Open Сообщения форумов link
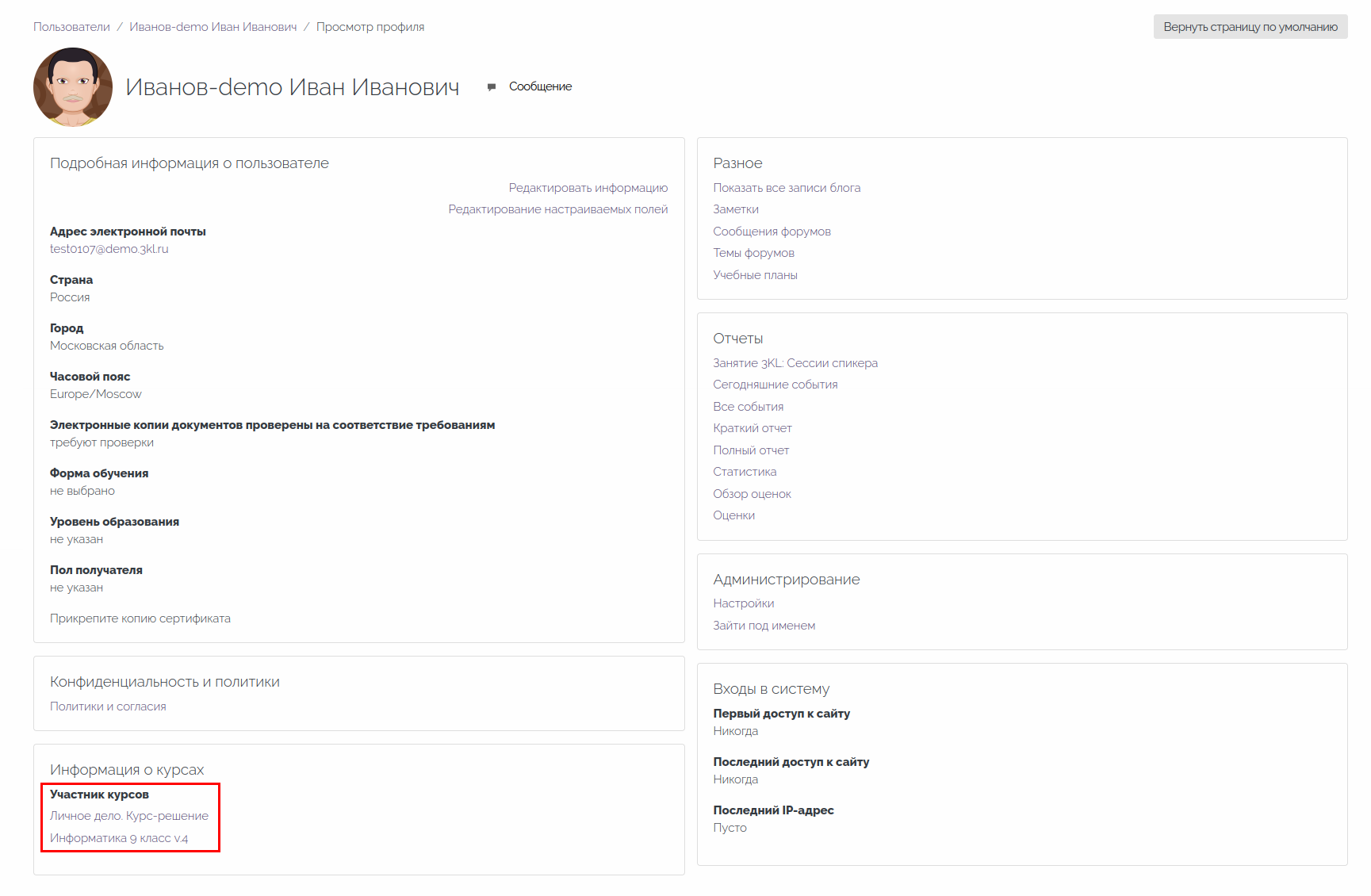This screenshot has height=896, width=1371. [x=772, y=232]
